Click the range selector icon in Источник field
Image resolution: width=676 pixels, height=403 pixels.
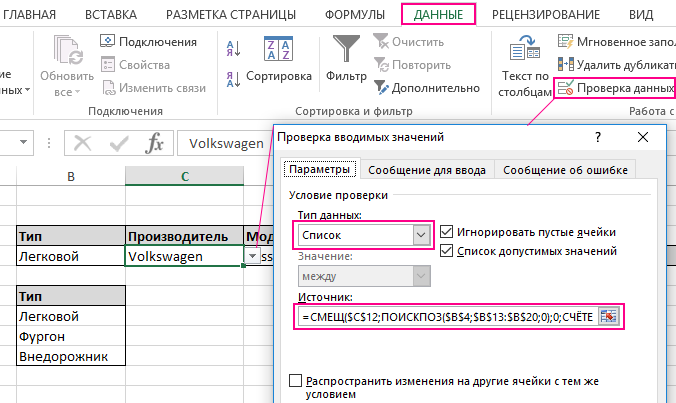(x=608, y=317)
